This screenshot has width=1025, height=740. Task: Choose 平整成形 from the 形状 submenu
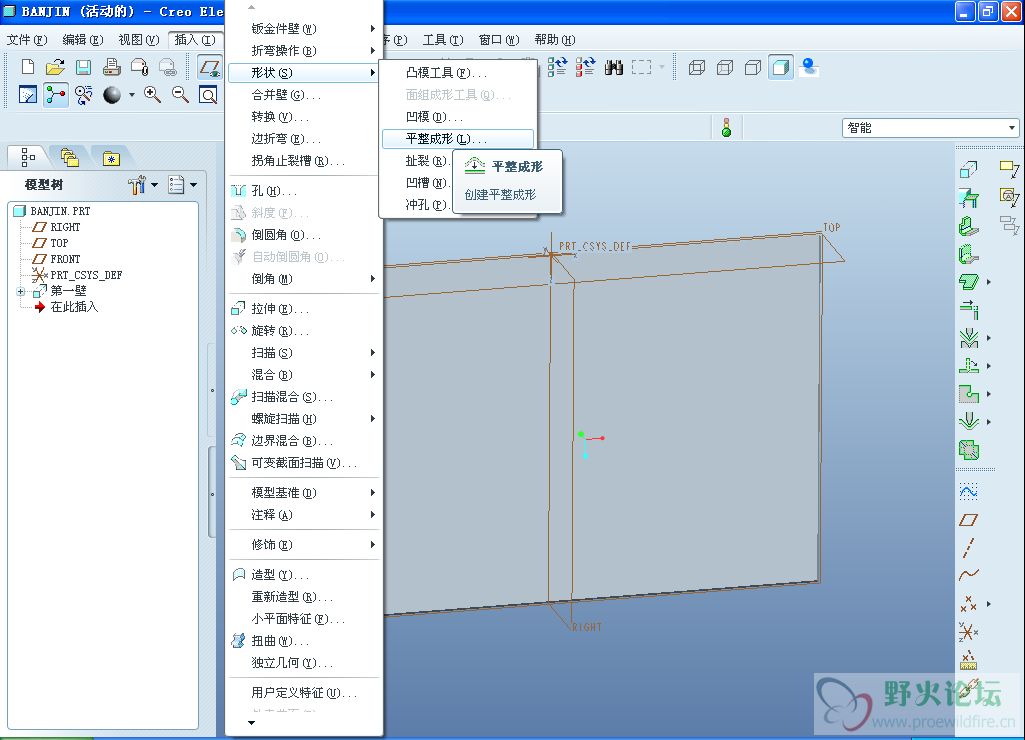[x=458, y=139]
